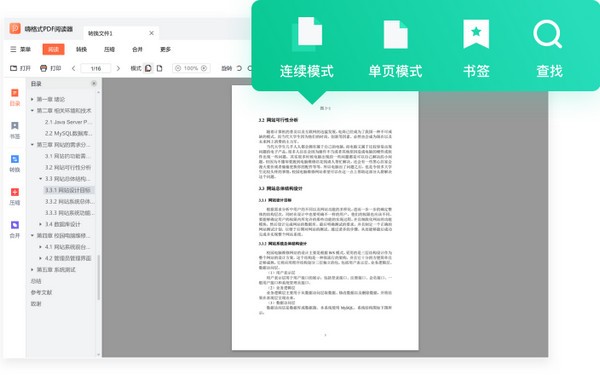Click the 压缩 compress sidebar icon

pyautogui.click(x=15, y=196)
